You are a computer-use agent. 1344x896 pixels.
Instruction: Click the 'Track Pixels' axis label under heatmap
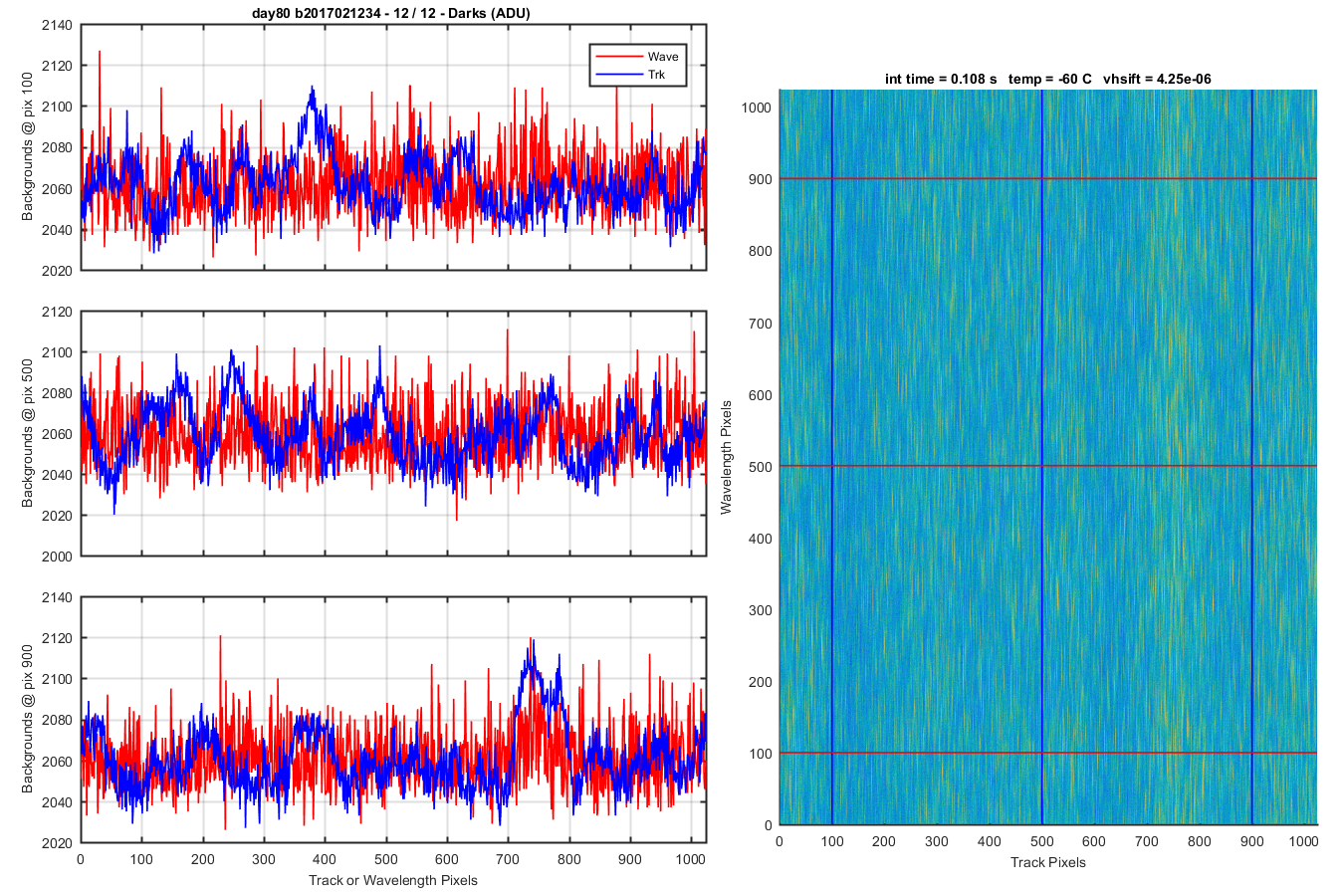[1048, 862]
